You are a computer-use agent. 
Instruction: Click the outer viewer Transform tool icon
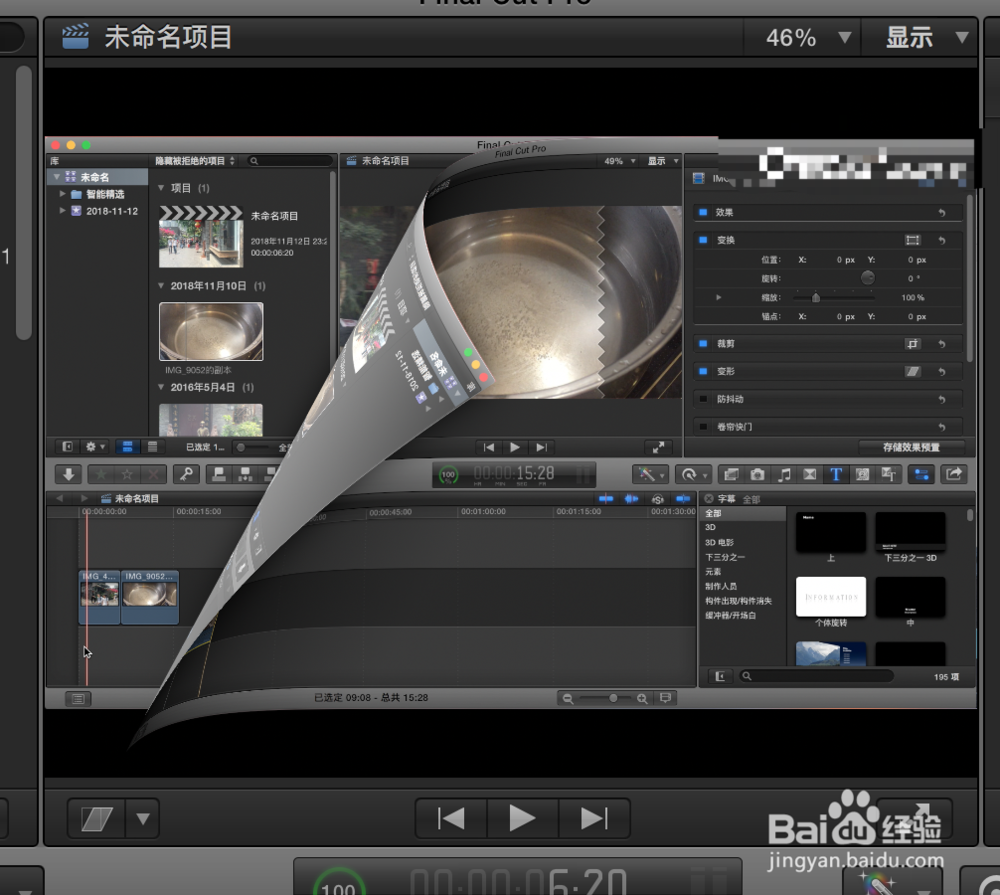pyautogui.click(x=97, y=818)
